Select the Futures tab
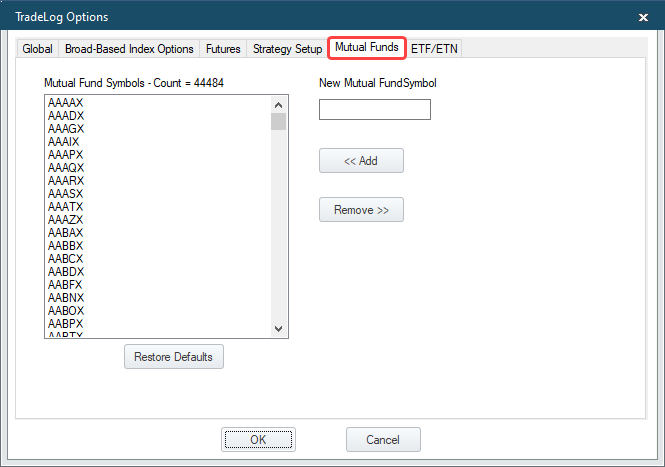This screenshot has height=467, width=665. 223,49
